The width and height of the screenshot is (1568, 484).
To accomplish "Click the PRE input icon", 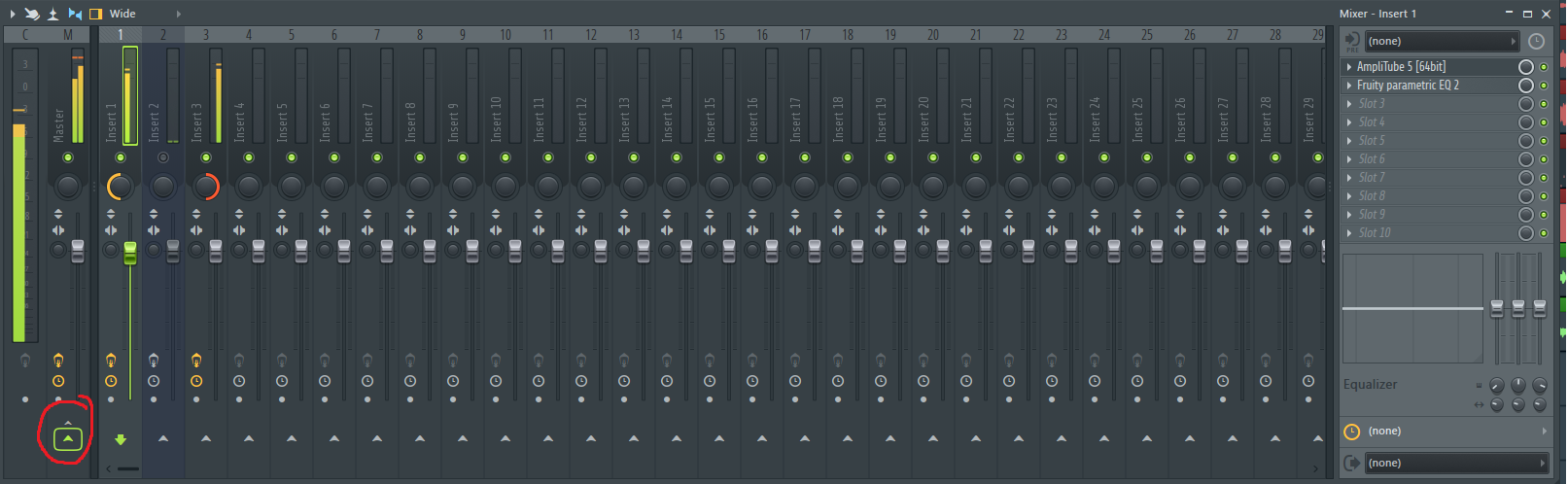I will point(1352,42).
